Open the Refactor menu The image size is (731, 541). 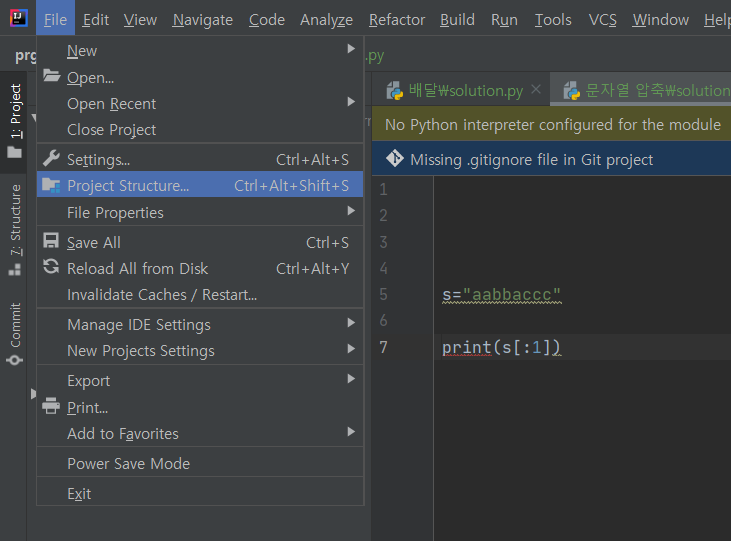[397, 20]
